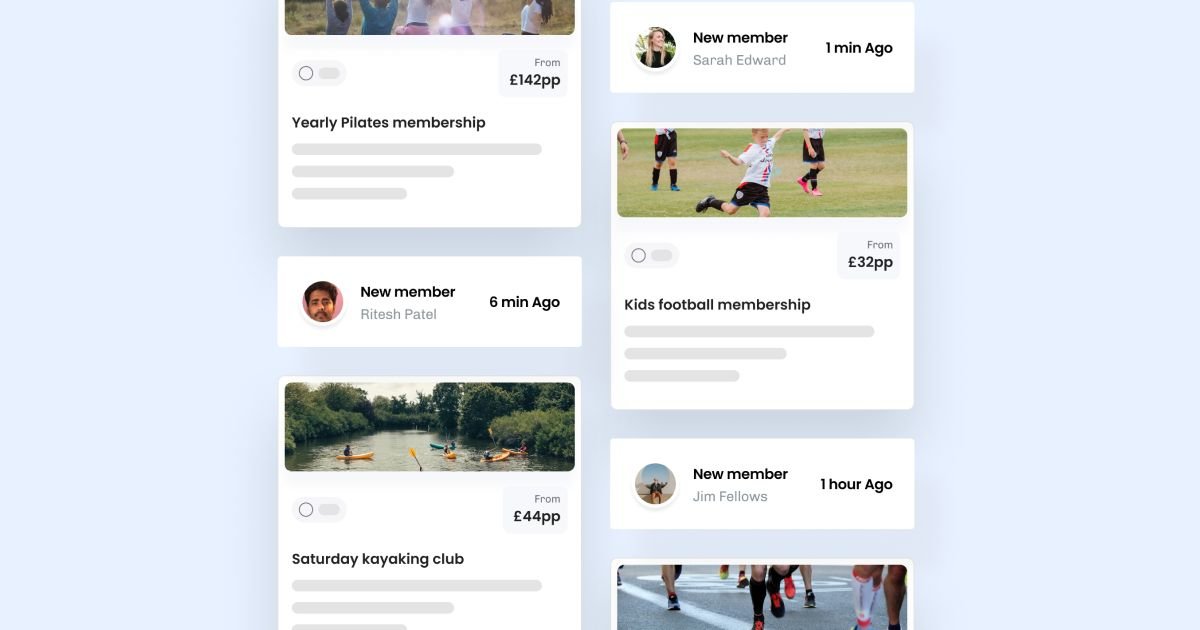This screenshot has height=630, width=1200.
Task: Open Saturday kayaking club title
Action: pos(378,559)
